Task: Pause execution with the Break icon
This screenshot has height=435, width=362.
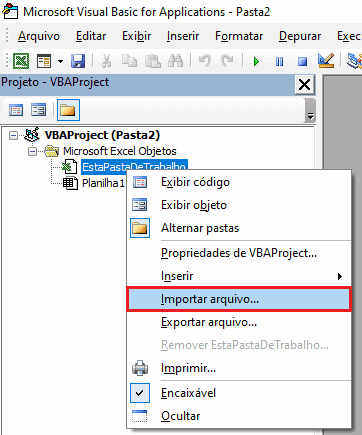Action: tap(279, 62)
